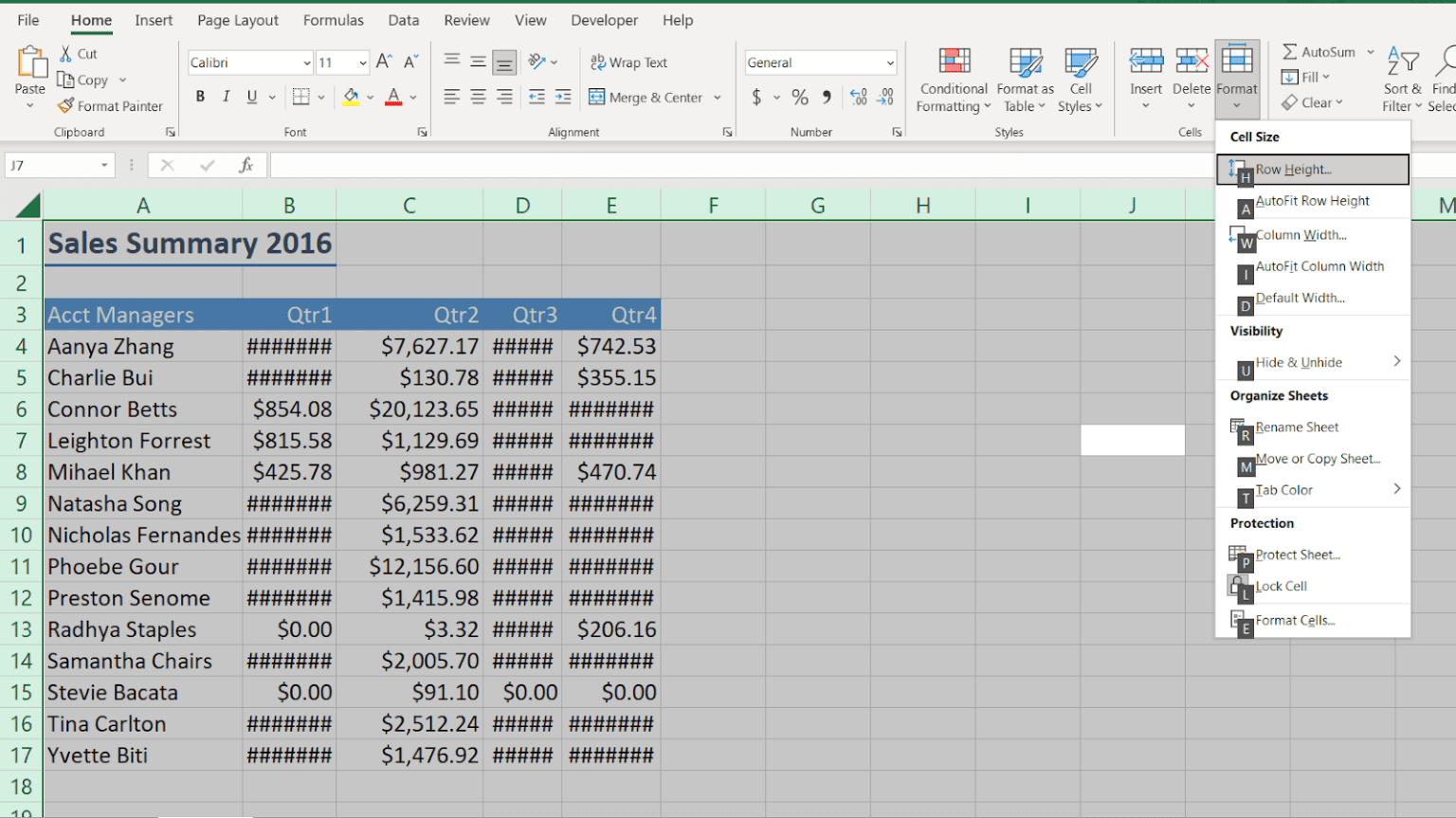Viewport: 1456px width, 818px height.
Task: Open the Developer tab
Action: coord(604,19)
